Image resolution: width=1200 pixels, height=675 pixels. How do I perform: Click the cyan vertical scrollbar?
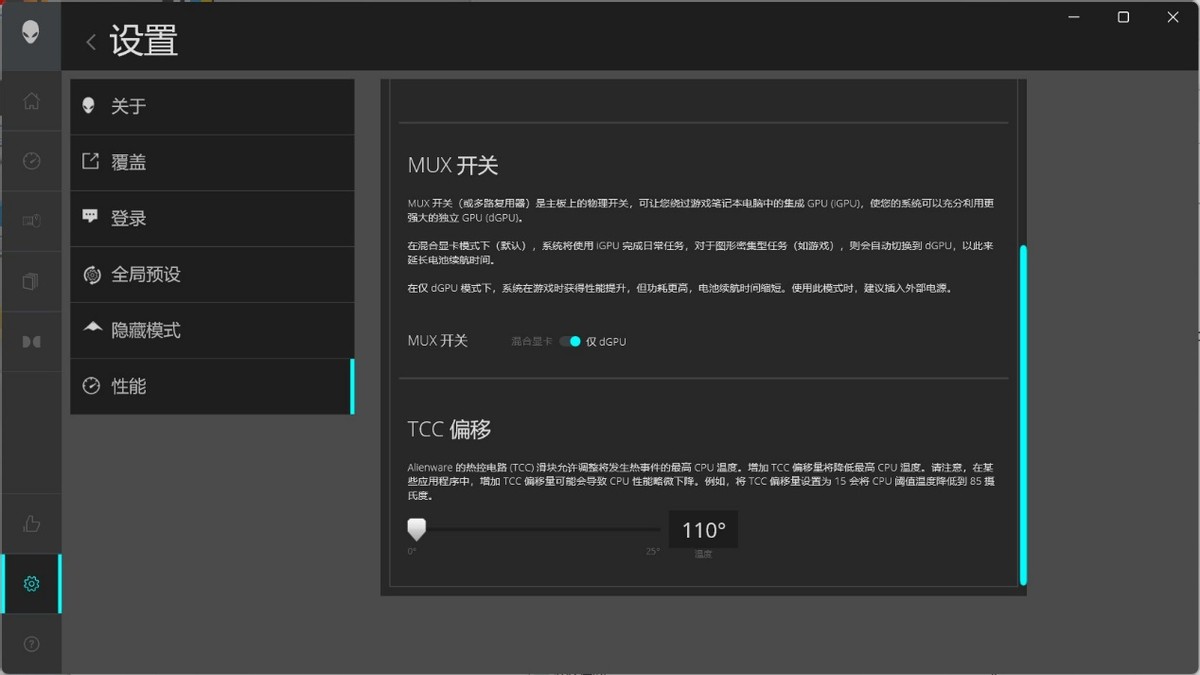click(1023, 415)
